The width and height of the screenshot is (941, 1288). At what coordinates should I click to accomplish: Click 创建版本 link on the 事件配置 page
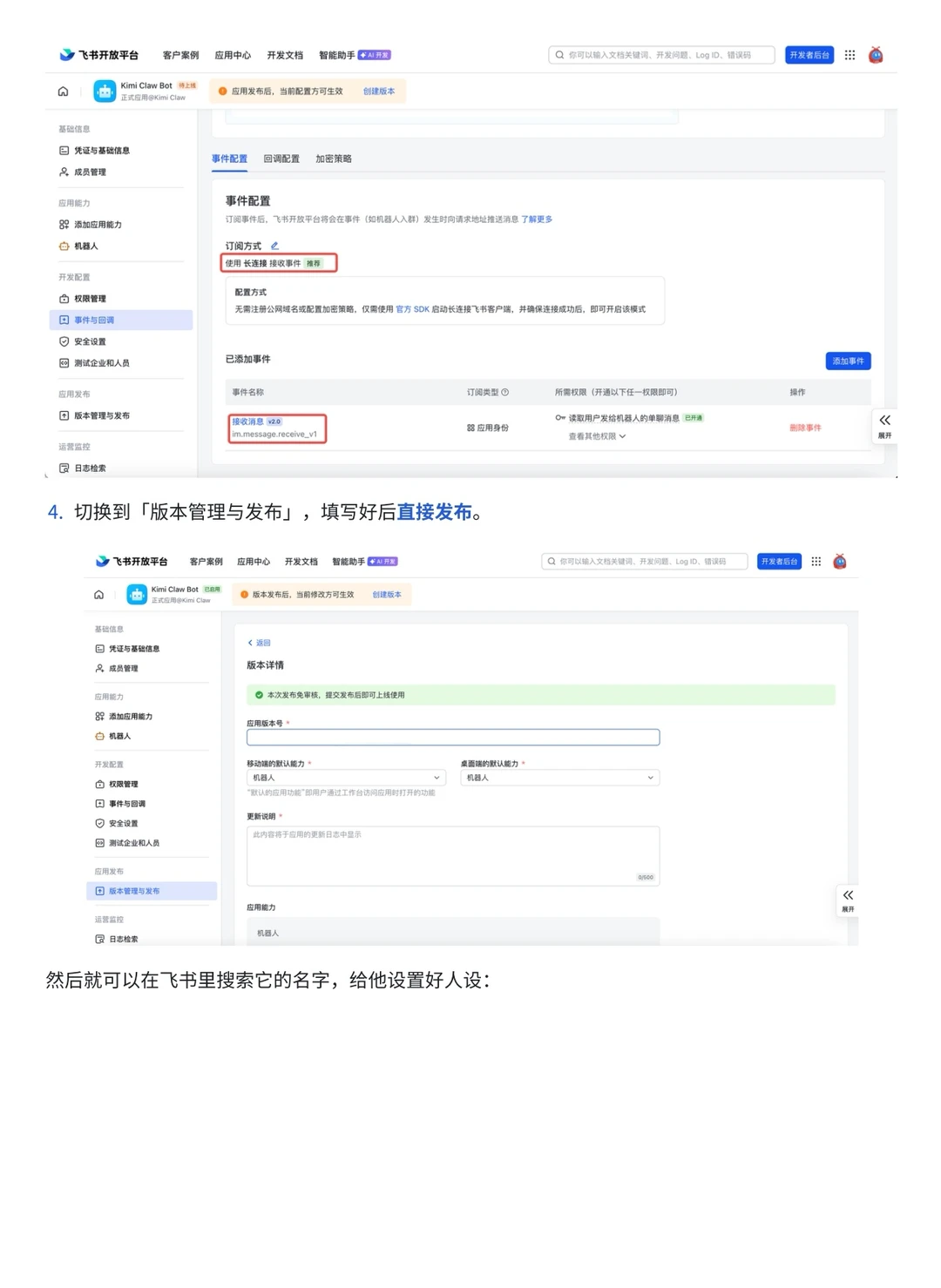(379, 91)
